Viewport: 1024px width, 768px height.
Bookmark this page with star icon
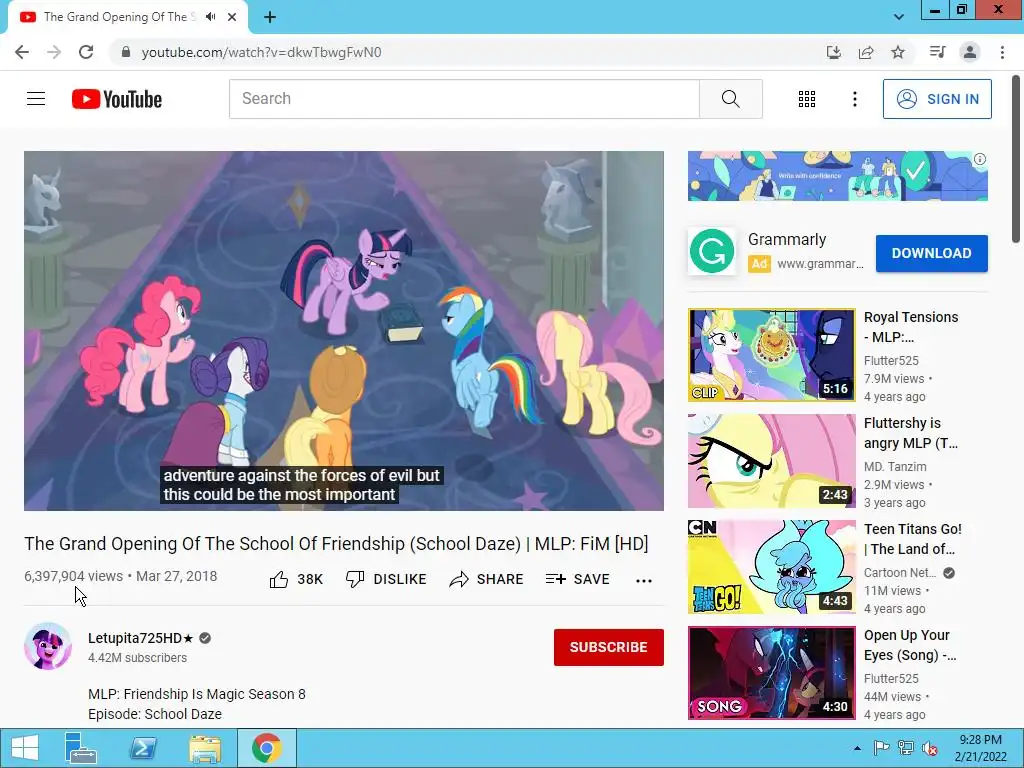pyautogui.click(x=898, y=52)
